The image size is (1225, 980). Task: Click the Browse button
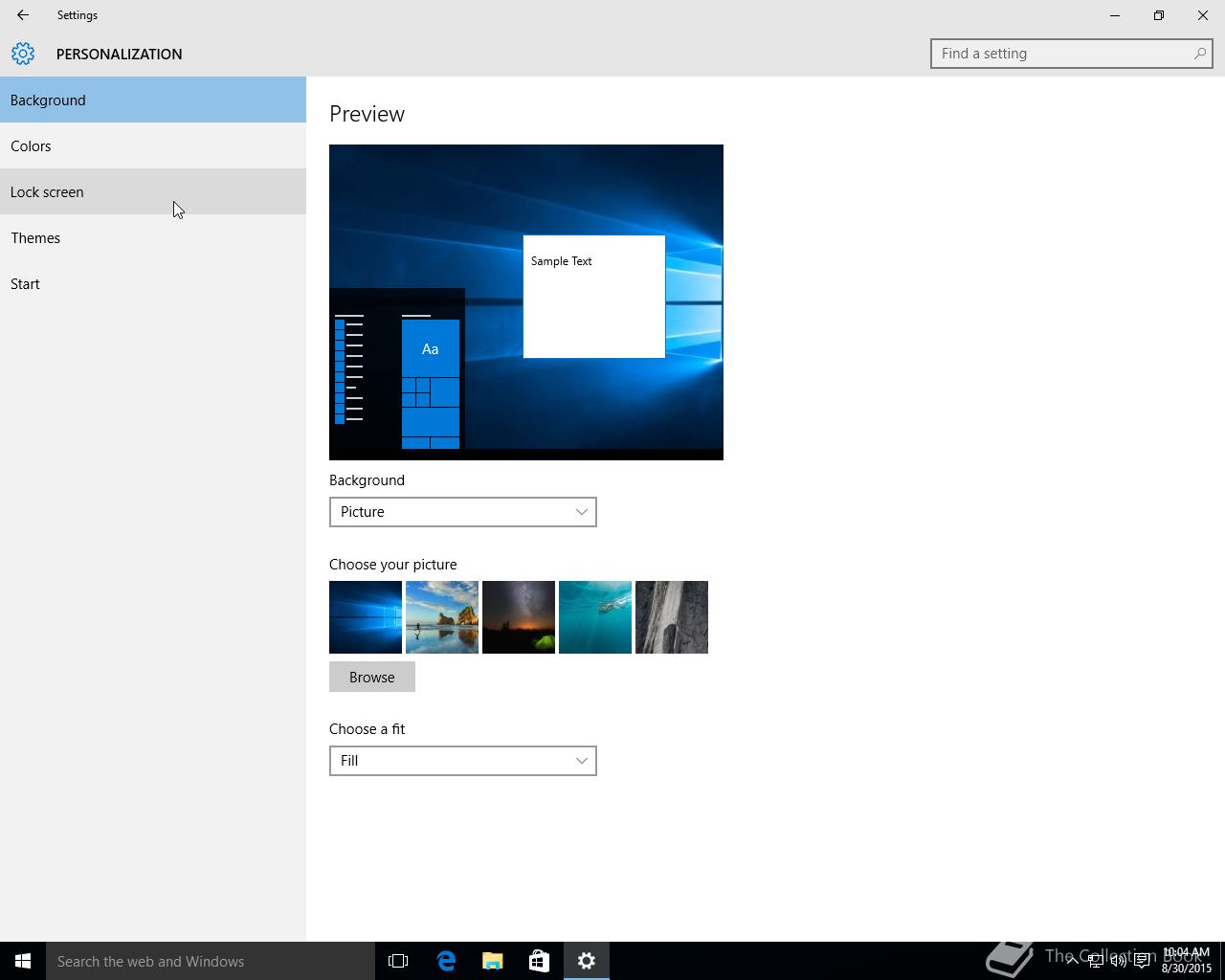372,677
